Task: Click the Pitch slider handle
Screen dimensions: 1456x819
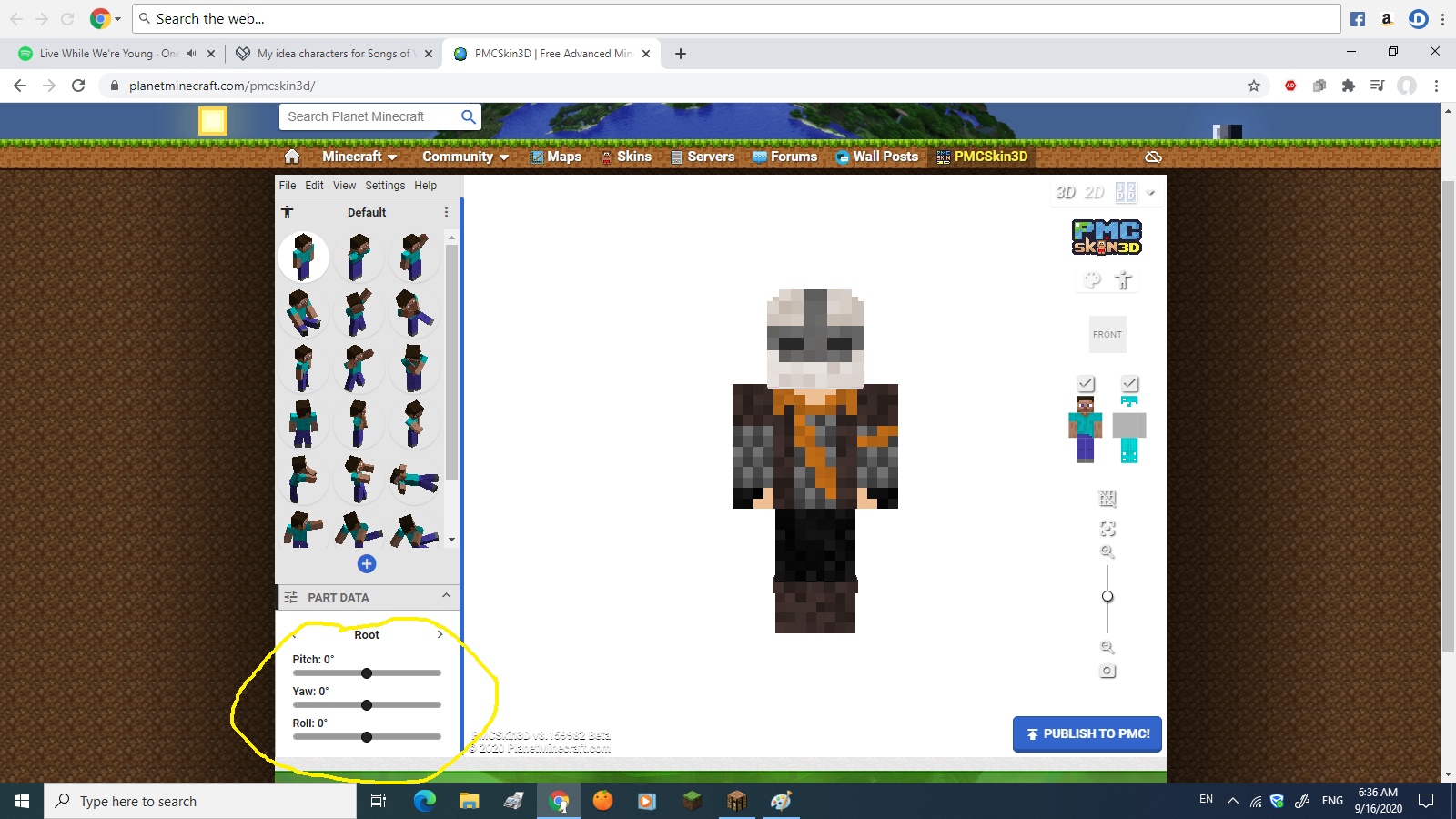Action: point(367,673)
